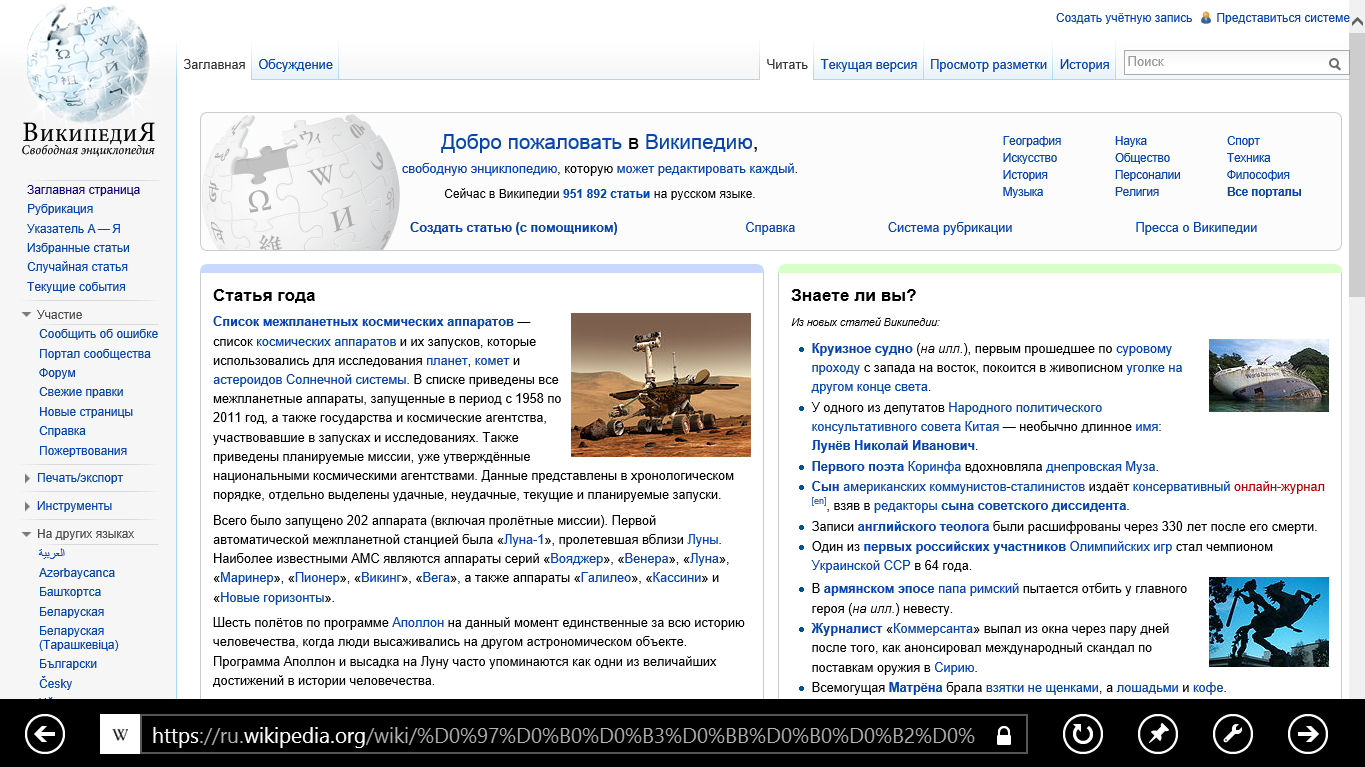Collapse the Участие sidebar section
1365x767 pixels.
coord(27,315)
